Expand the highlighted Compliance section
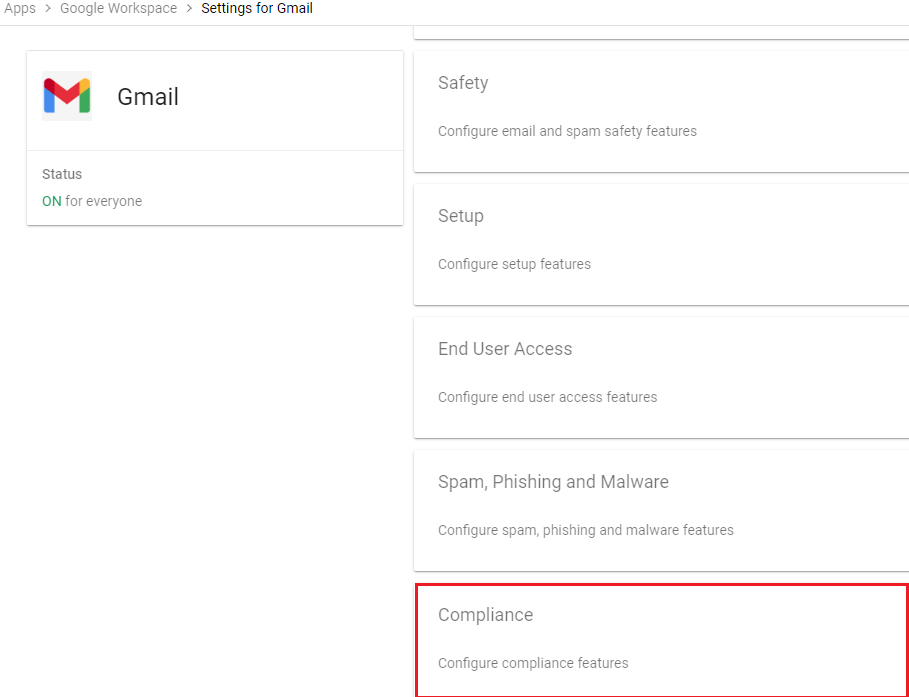 [x=661, y=640]
